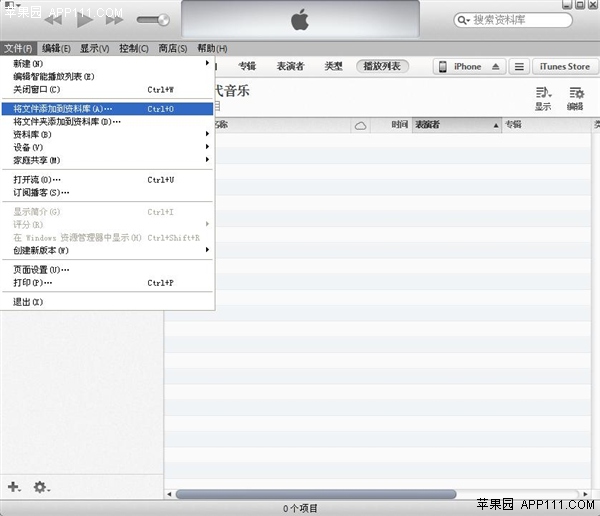Click the iTunes Store button
The width and height of the screenshot is (600, 516).
point(565,67)
